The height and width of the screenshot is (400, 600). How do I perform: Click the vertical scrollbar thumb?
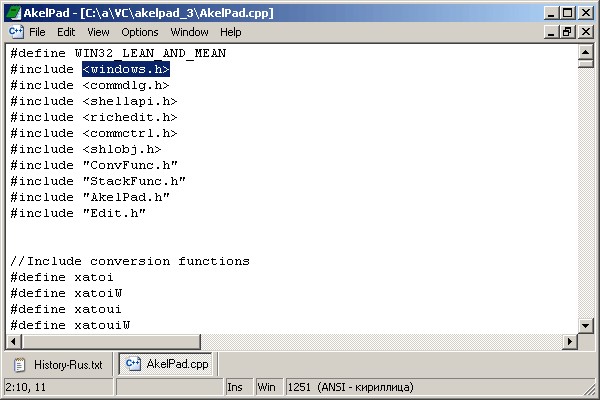(x=585, y=64)
